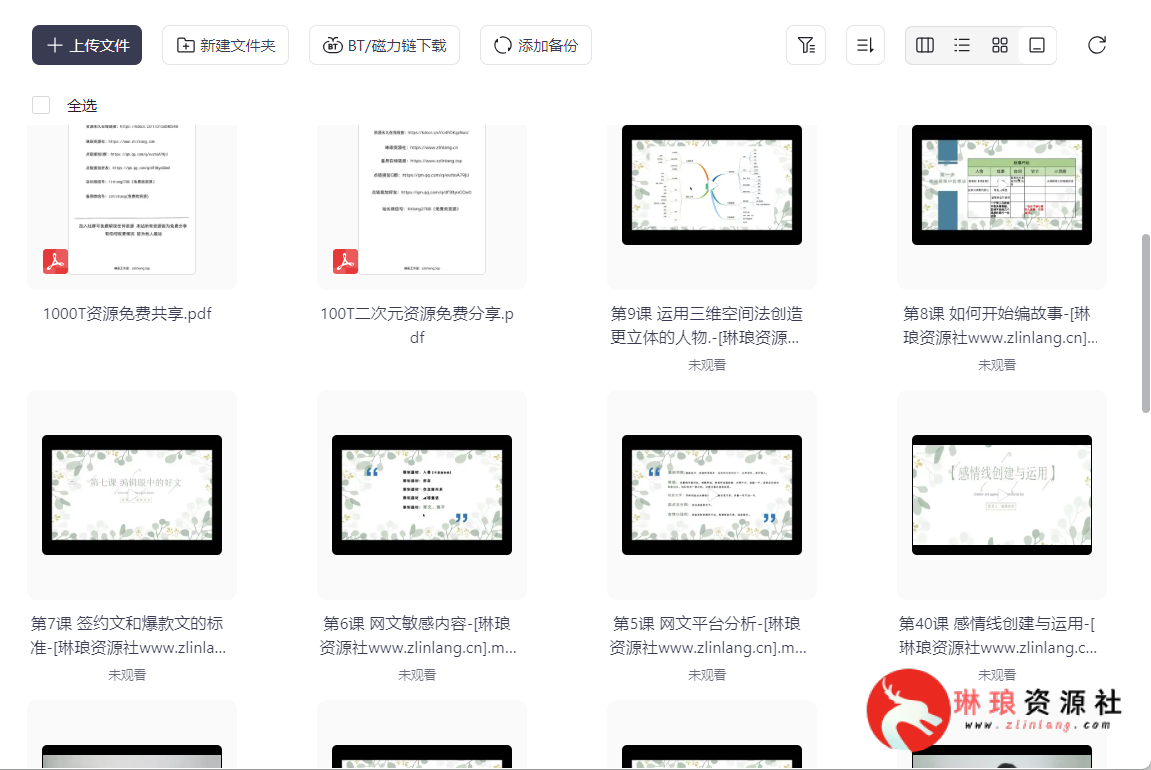
Task: Click file name 第40课 感情线创建与运用
Action: tap(997, 635)
